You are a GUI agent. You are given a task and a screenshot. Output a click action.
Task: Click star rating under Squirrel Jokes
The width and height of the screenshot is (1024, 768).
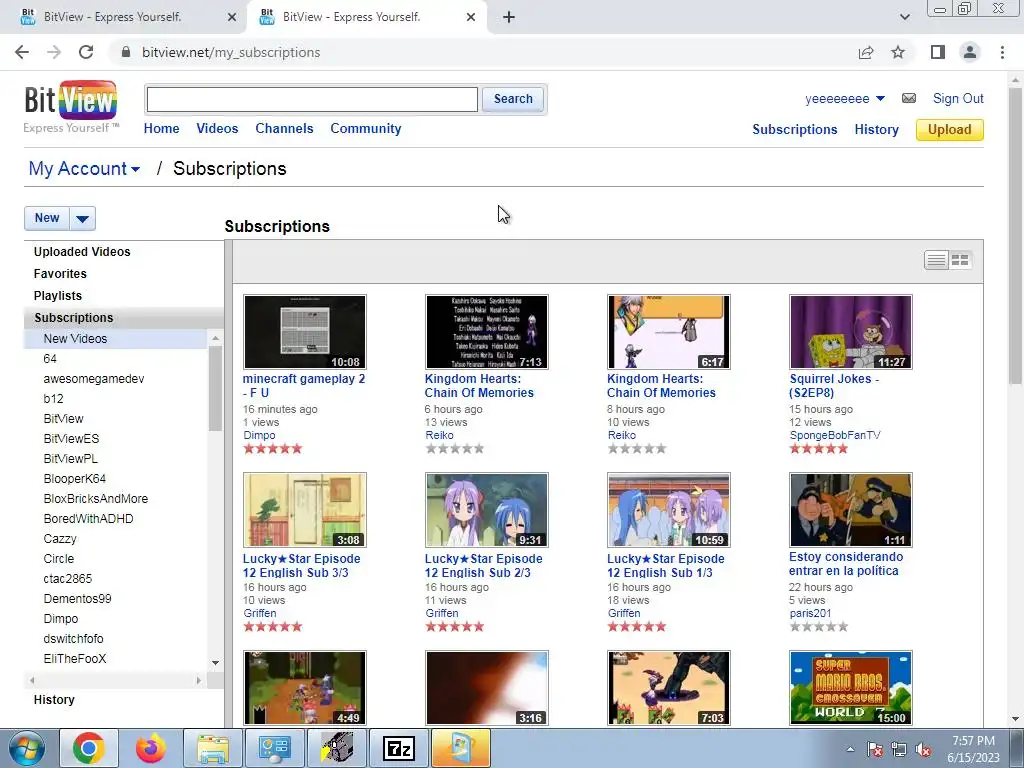819,449
